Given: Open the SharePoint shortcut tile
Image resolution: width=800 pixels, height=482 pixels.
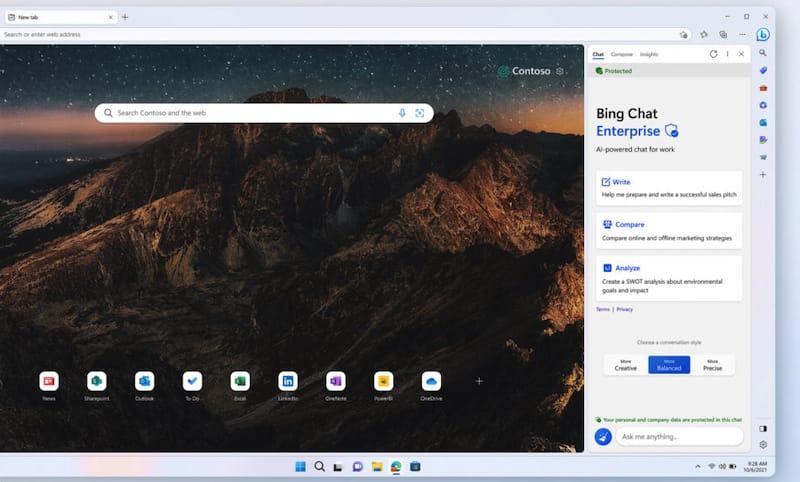Looking at the screenshot, I should tap(97, 381).
